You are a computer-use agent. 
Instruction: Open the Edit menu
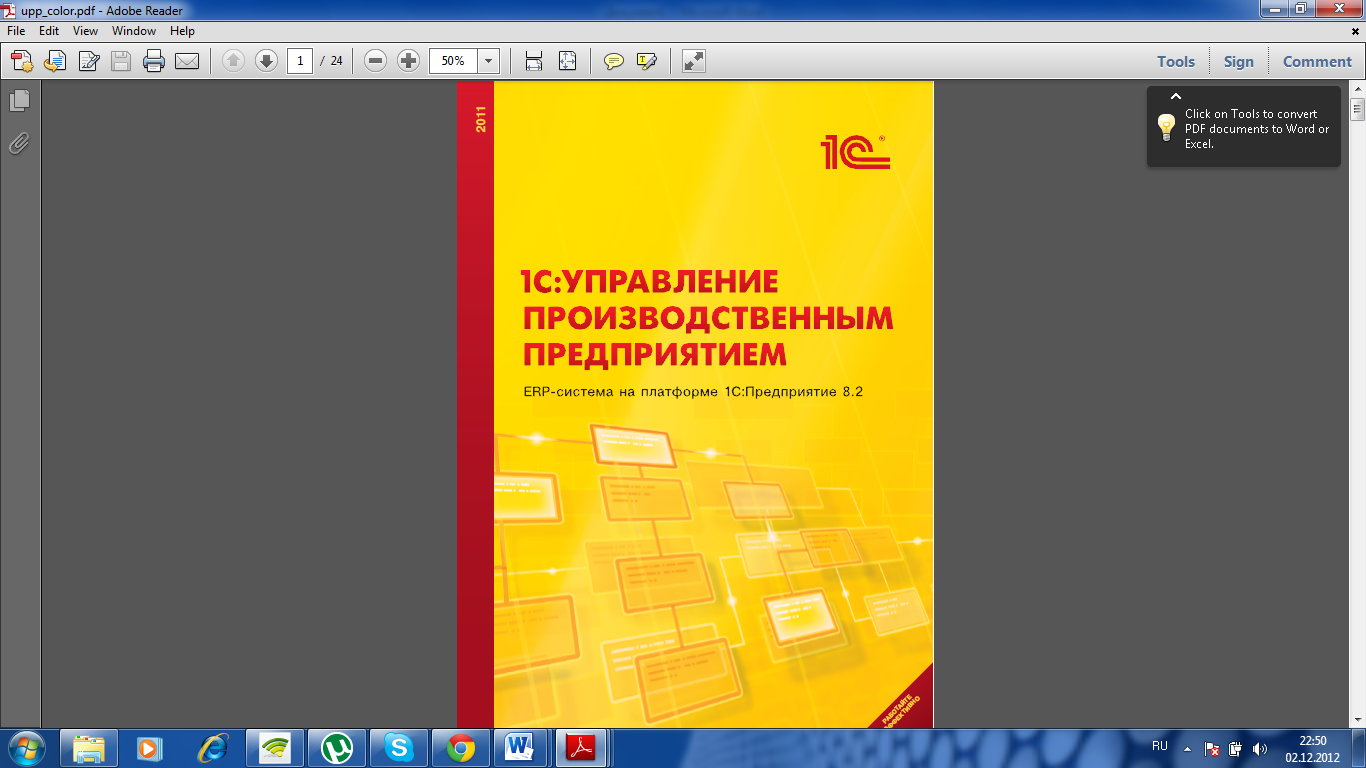coord(49,31)
